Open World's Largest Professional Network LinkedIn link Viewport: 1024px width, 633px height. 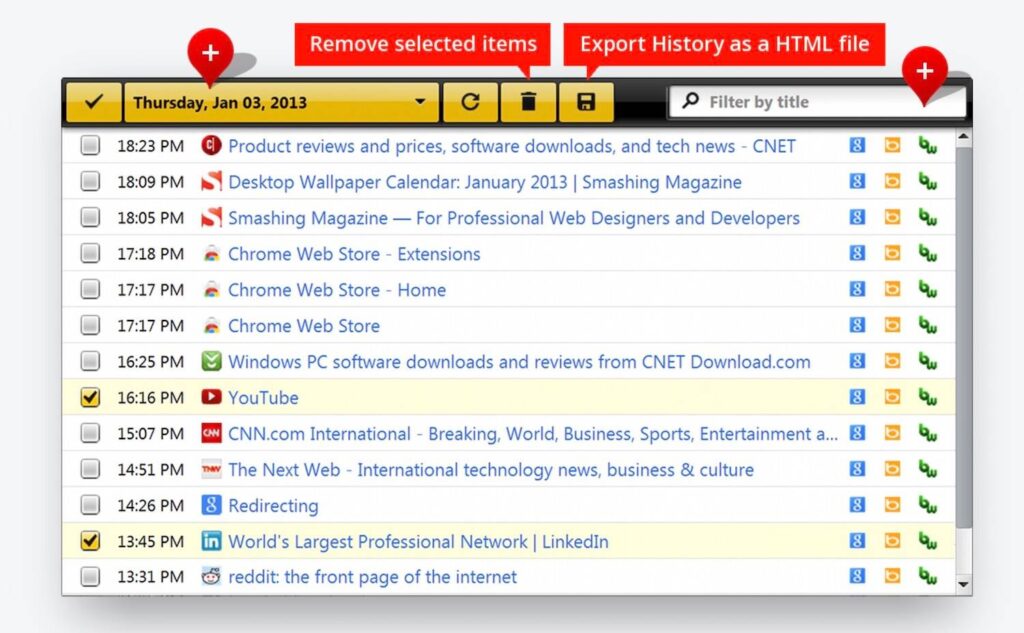pos(418,542)
